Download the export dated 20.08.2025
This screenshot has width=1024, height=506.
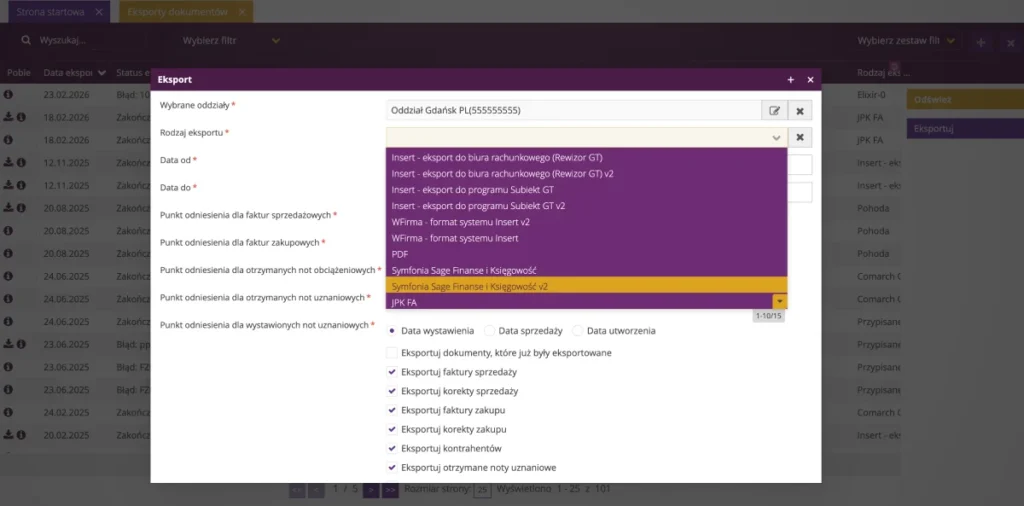(8, 208)
